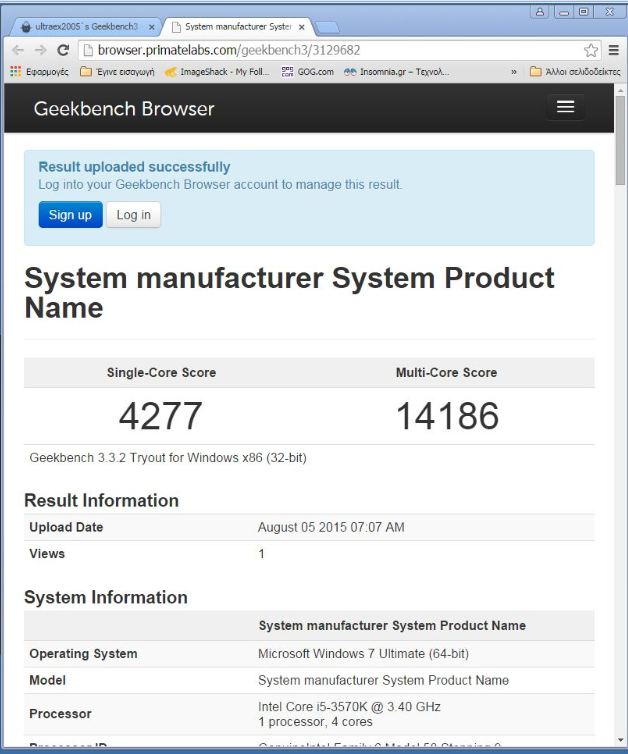The height and width of the screenshot is (754, 628).
Task: Click '1 processor, 4 cores' text
Action: click(x=315, y=722)
